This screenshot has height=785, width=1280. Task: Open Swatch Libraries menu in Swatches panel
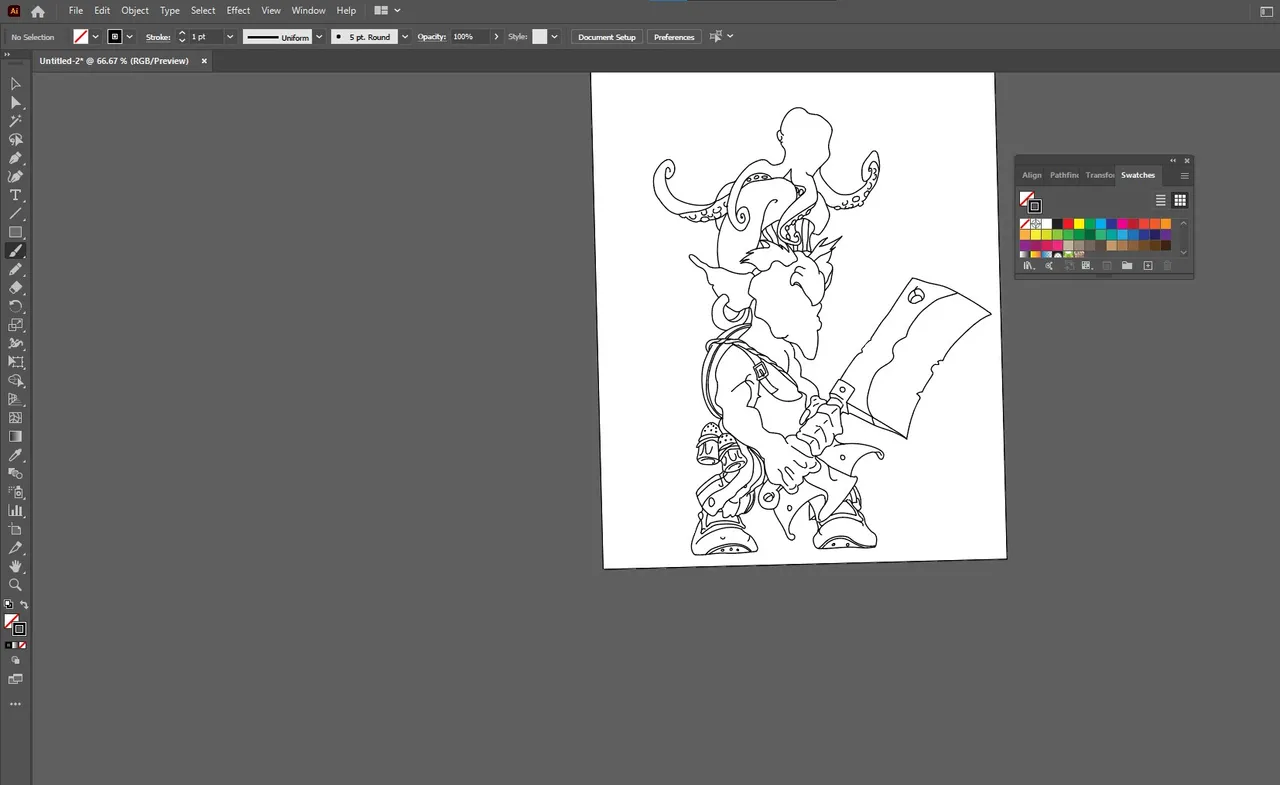click(1029, 265)
